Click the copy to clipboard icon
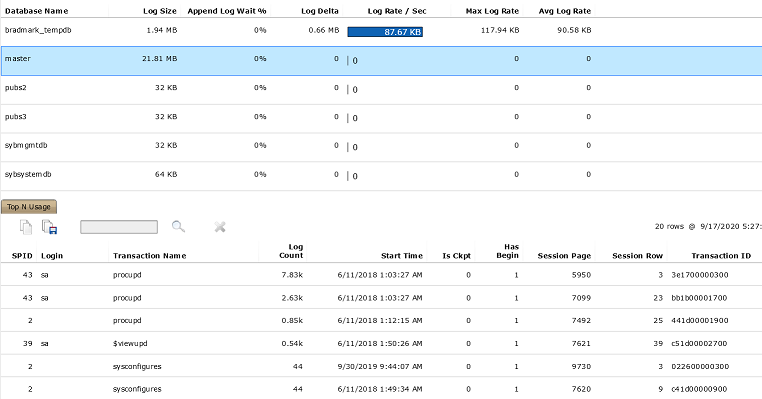 [x=26, y=227]
